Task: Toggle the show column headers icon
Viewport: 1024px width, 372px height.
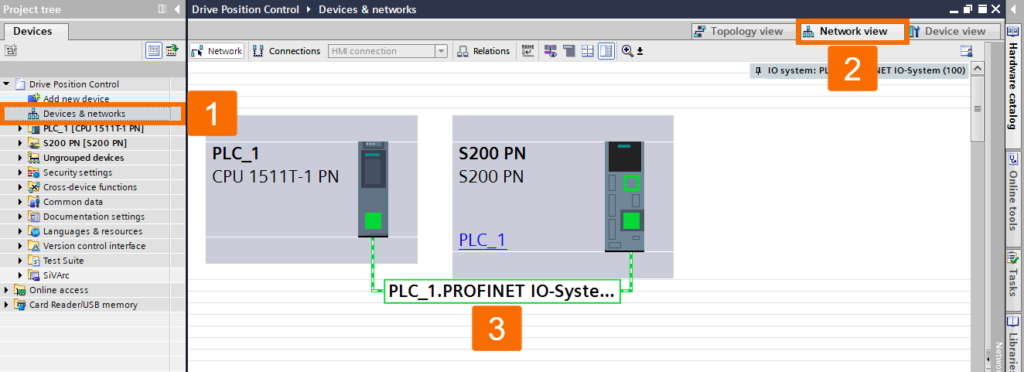Action: 154,50
